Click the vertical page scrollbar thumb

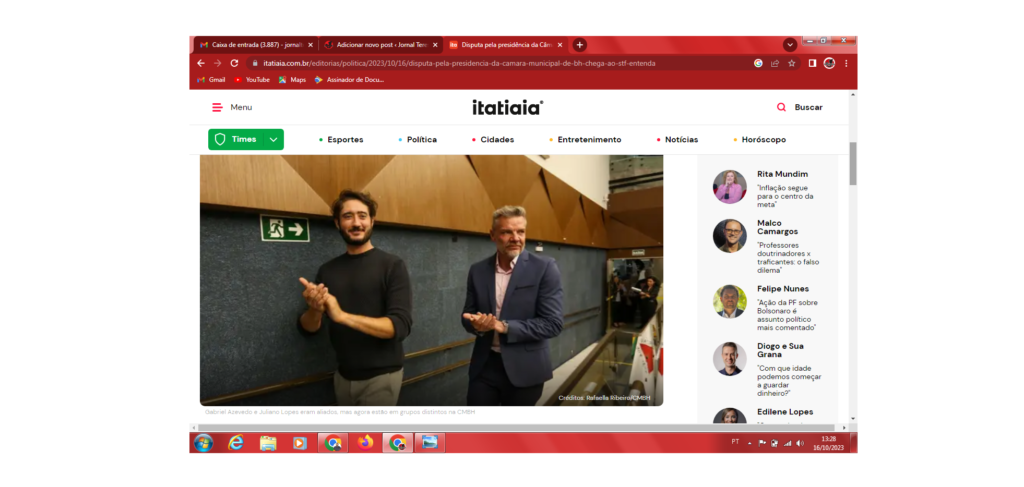click(853, 164)
